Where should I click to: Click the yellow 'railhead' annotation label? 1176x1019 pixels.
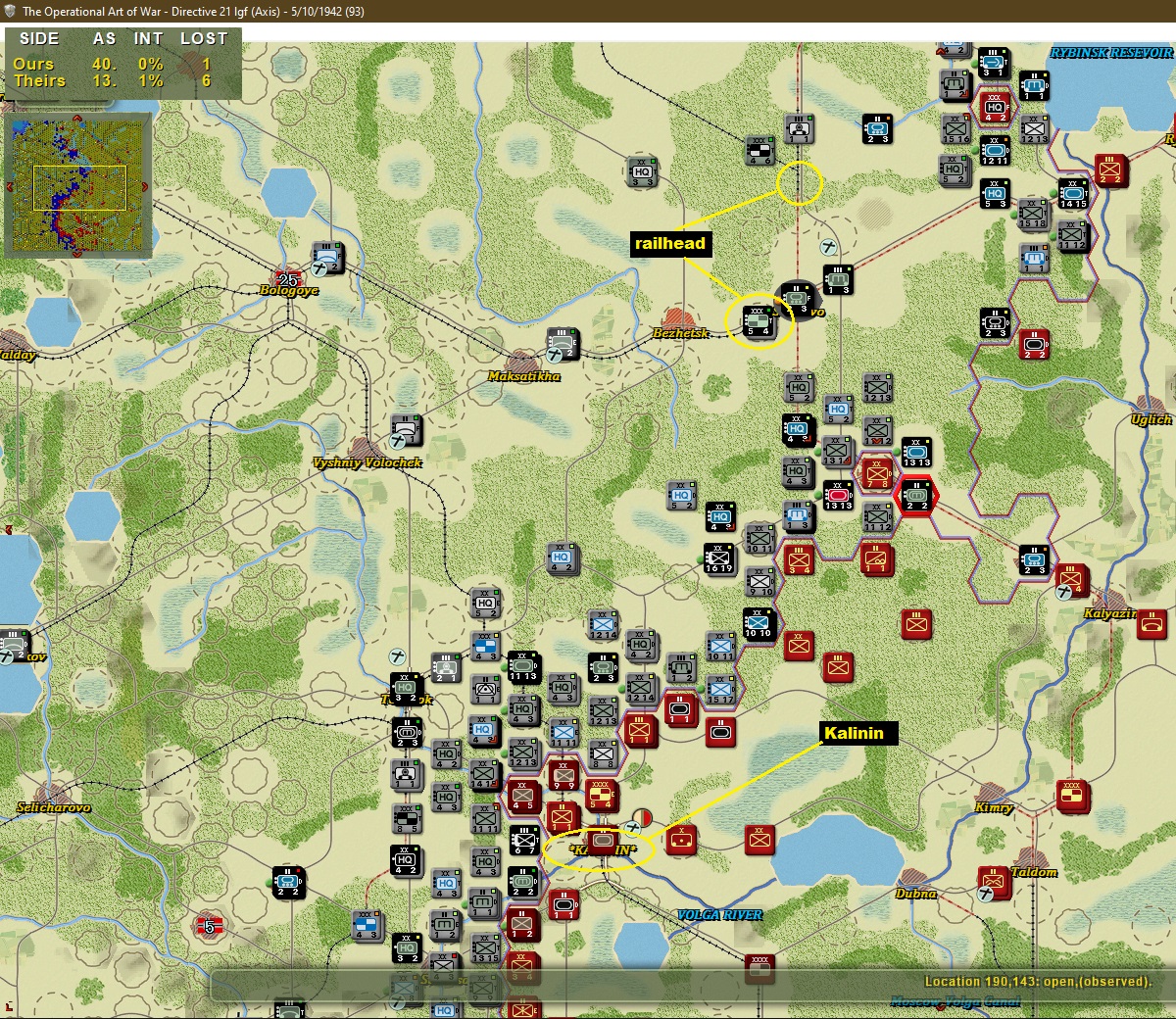click(x=670, y=244)
